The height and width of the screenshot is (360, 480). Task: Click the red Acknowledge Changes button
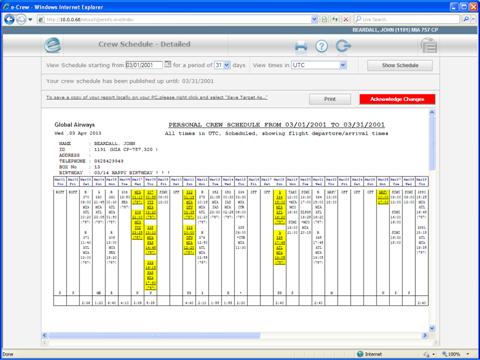(397, 99)
